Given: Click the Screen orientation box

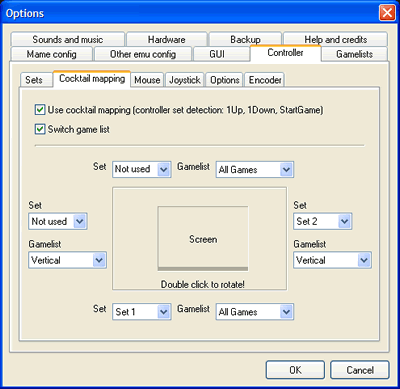Looking at the screenshot, I should (203, 239).
